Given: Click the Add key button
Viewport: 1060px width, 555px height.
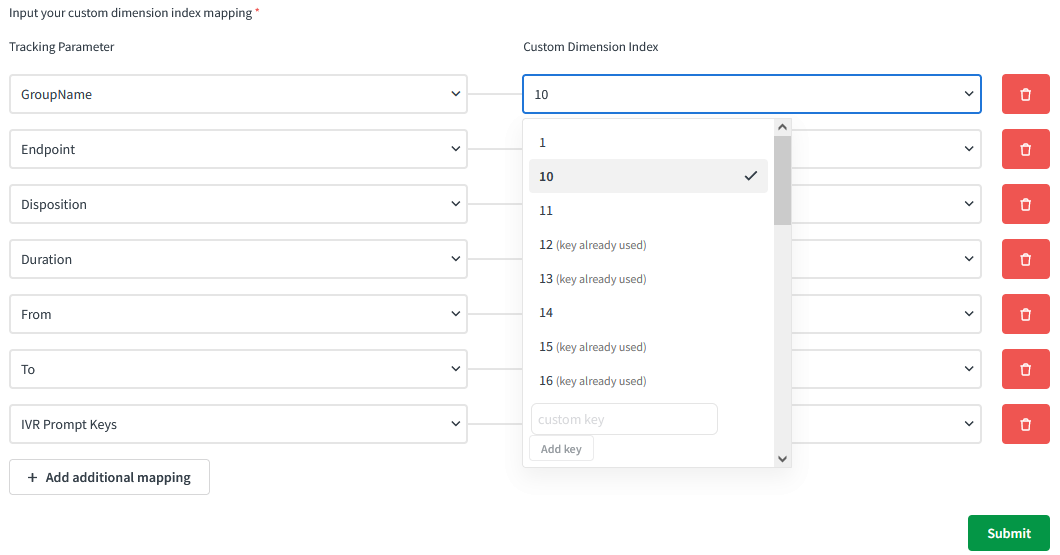Looking at the screenshot, I should click(x=561, y=449).
